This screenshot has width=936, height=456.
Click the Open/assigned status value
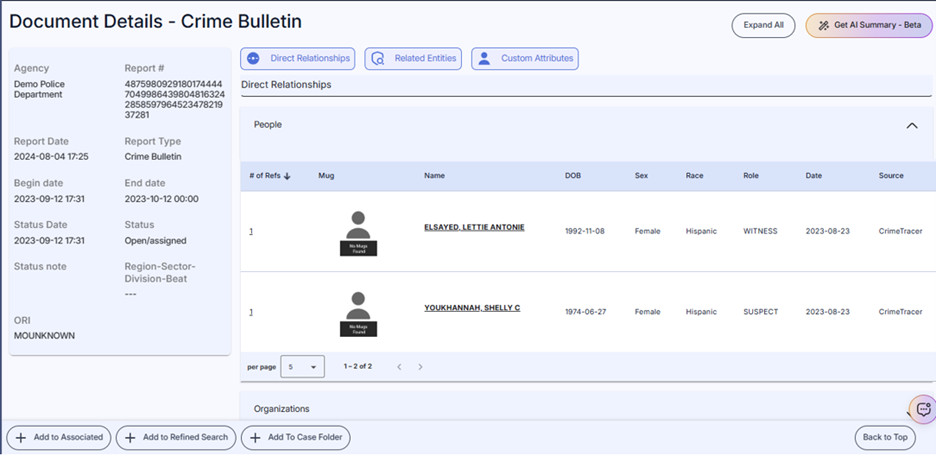tap(155, 241)
